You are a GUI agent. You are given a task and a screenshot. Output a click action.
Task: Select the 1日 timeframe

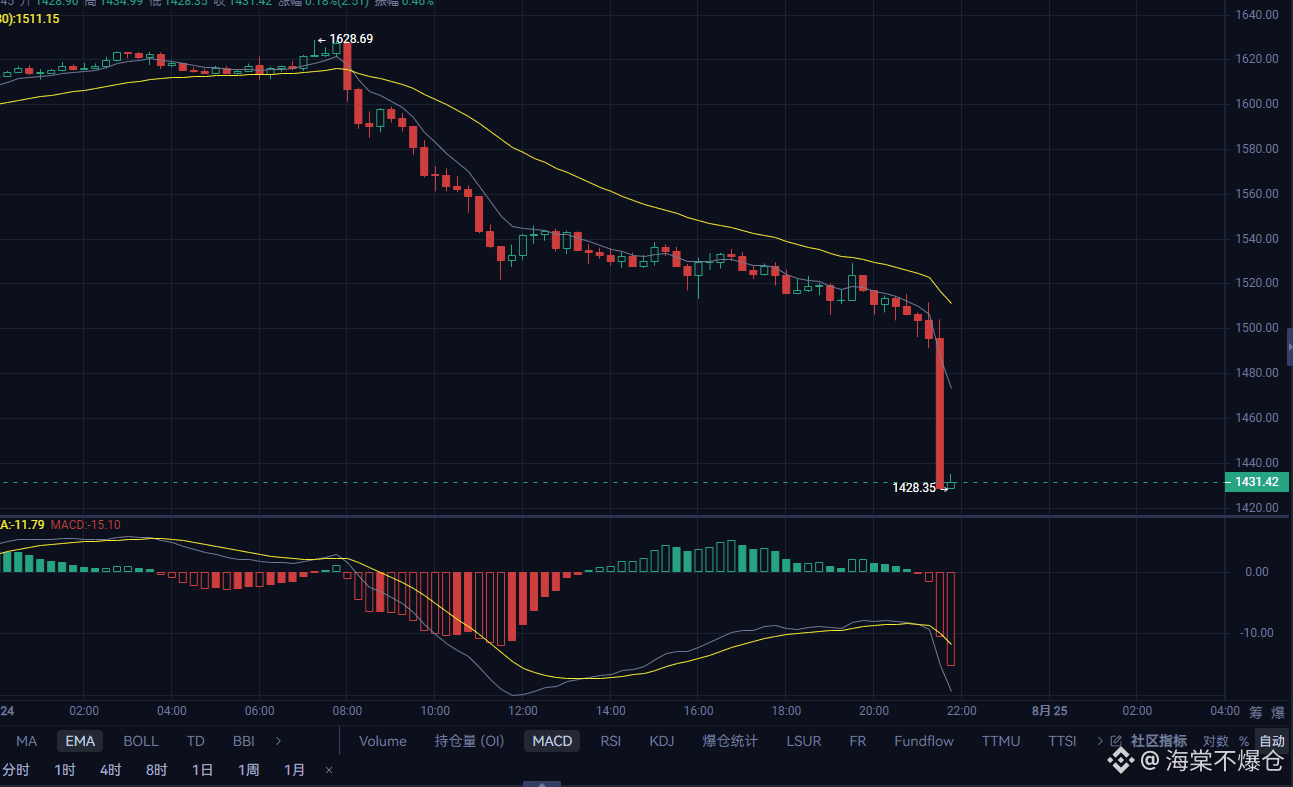202,770
